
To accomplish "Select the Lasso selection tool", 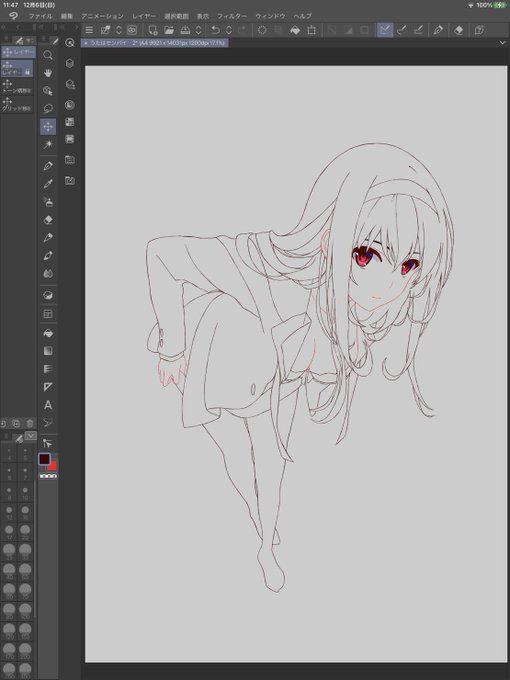I will [48, 108].
